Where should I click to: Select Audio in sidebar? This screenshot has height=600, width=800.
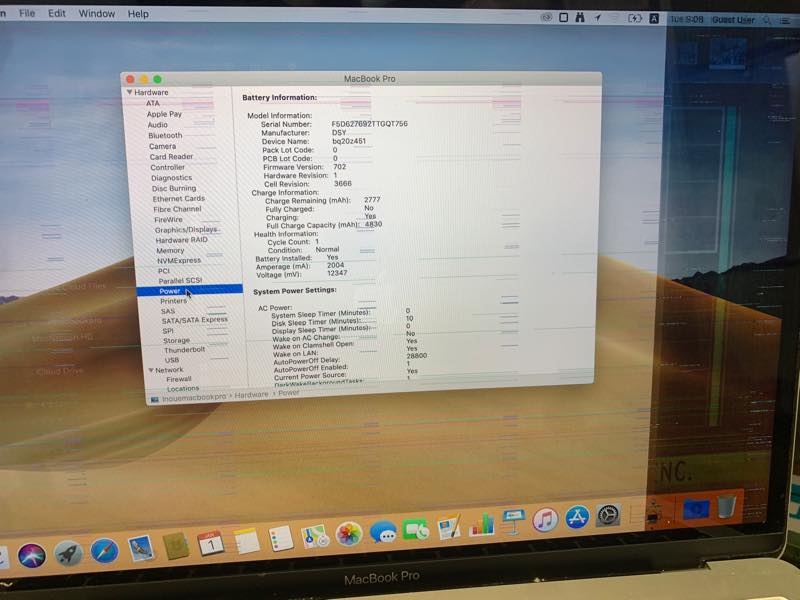click(158, 125)
